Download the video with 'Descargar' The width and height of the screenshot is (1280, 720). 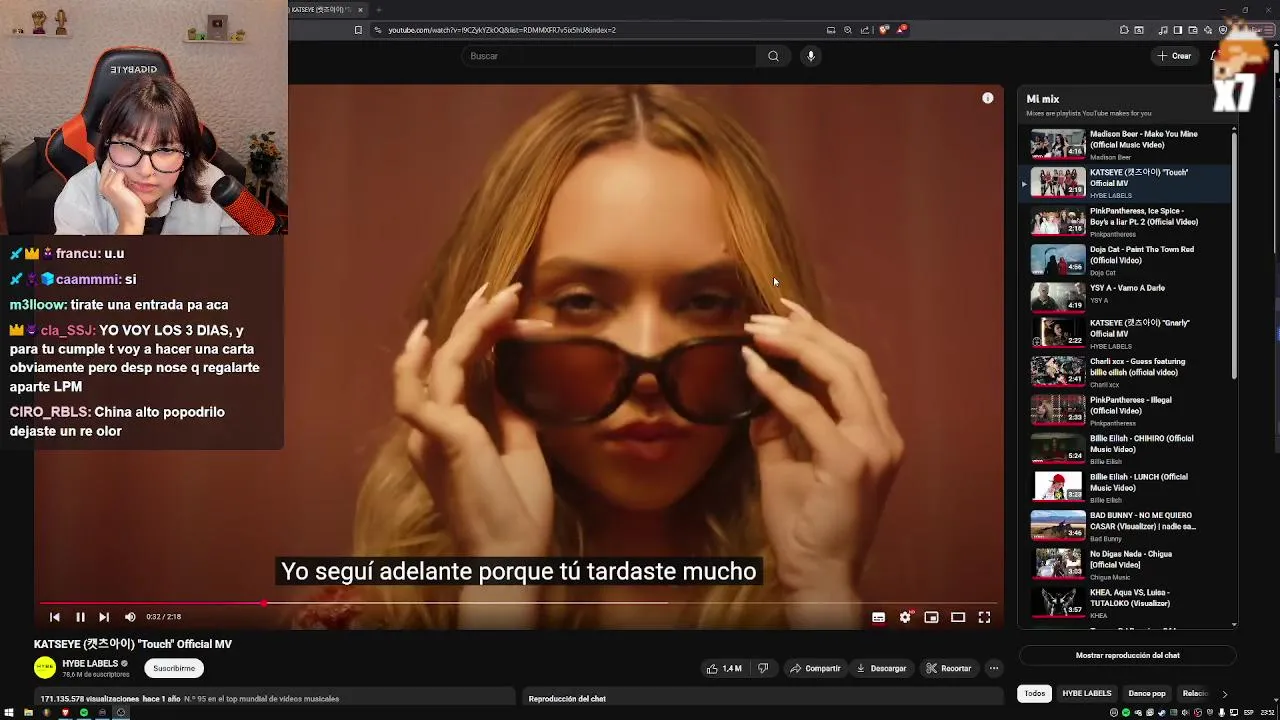click(x=881, y=668)
